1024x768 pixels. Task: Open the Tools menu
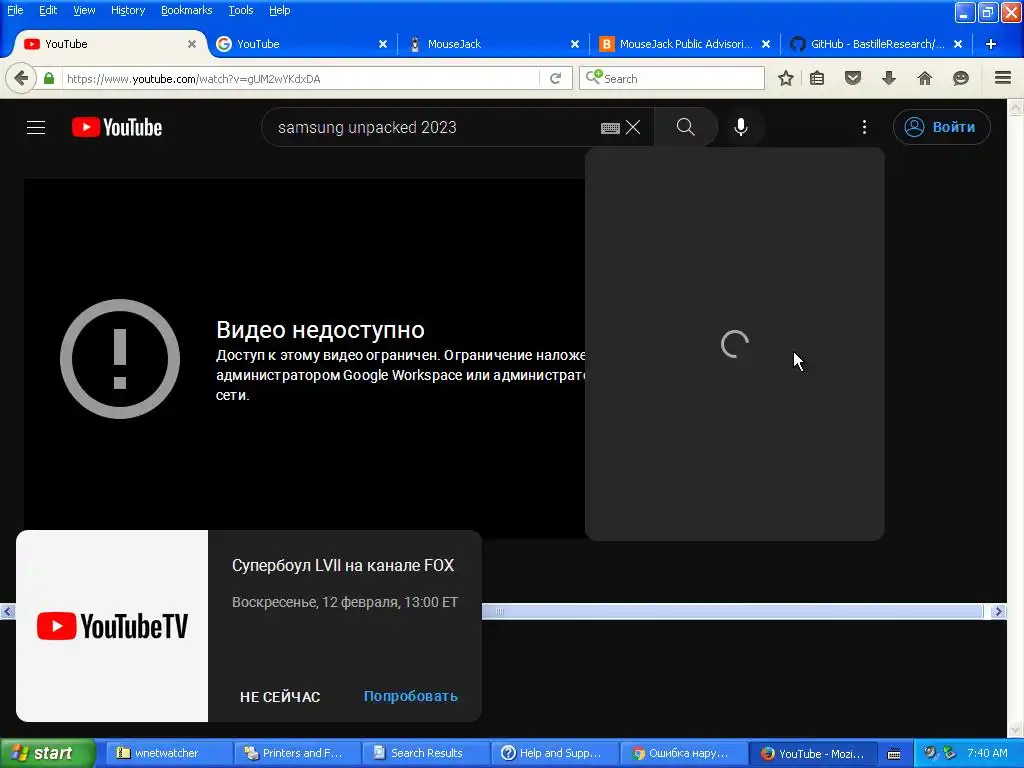pos(240,10)
